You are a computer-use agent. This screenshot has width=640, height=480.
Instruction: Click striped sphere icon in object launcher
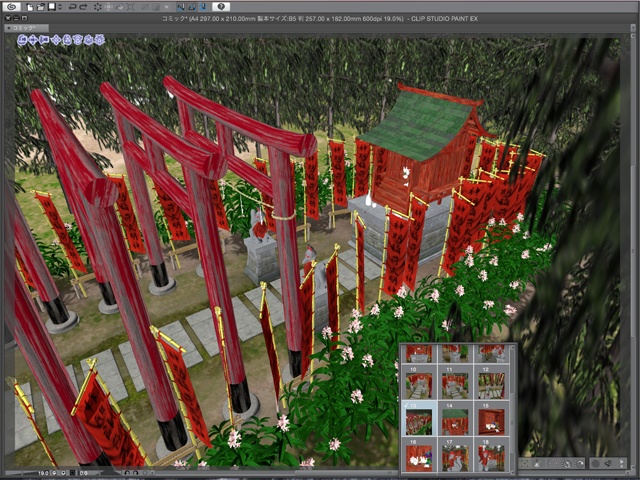pyautogui.click(x=595, y=463)
